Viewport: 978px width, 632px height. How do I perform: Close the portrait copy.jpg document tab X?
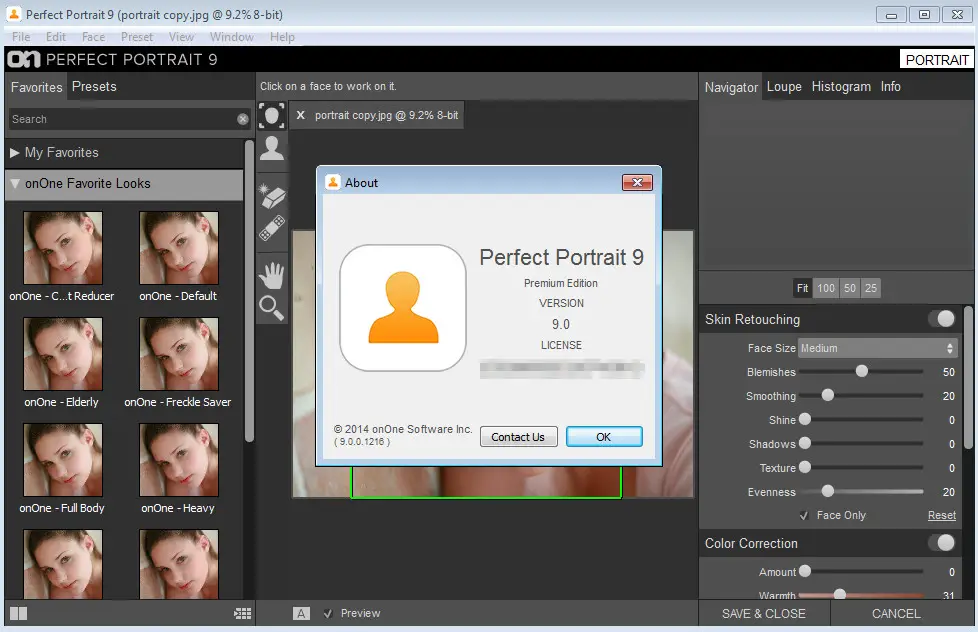(x=301, y=115)
